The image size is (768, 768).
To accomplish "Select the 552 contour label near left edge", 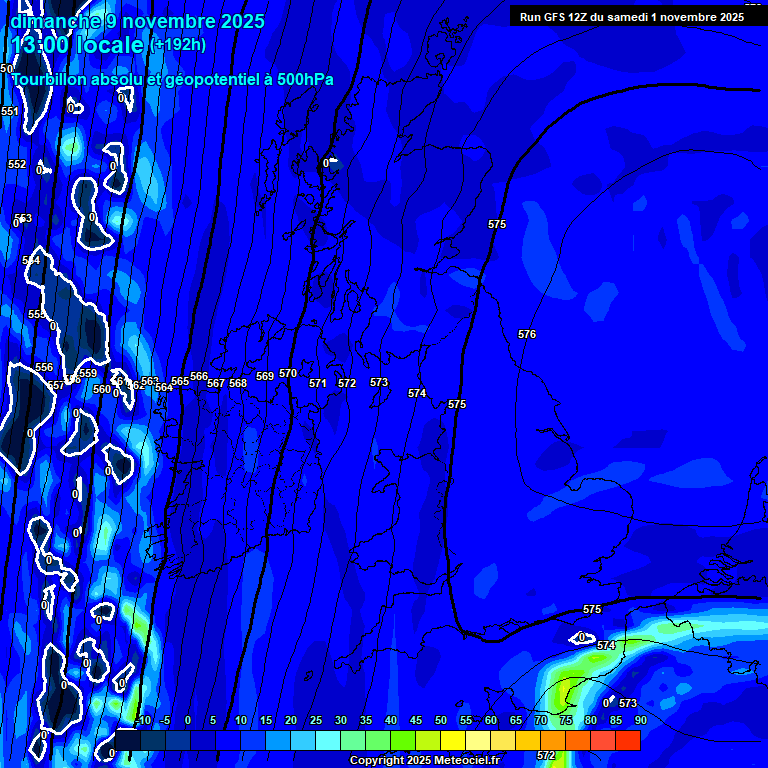I will click(x=17, y=164).
